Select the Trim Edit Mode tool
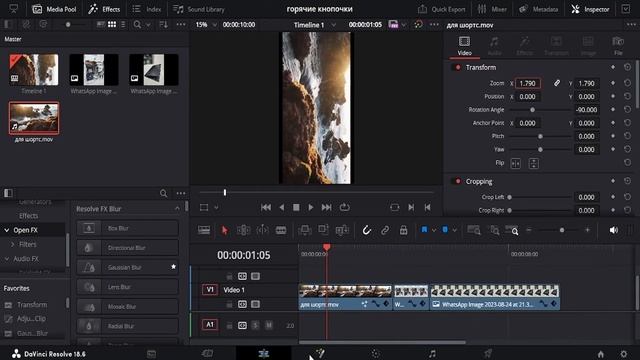 [x=244, y=230]
